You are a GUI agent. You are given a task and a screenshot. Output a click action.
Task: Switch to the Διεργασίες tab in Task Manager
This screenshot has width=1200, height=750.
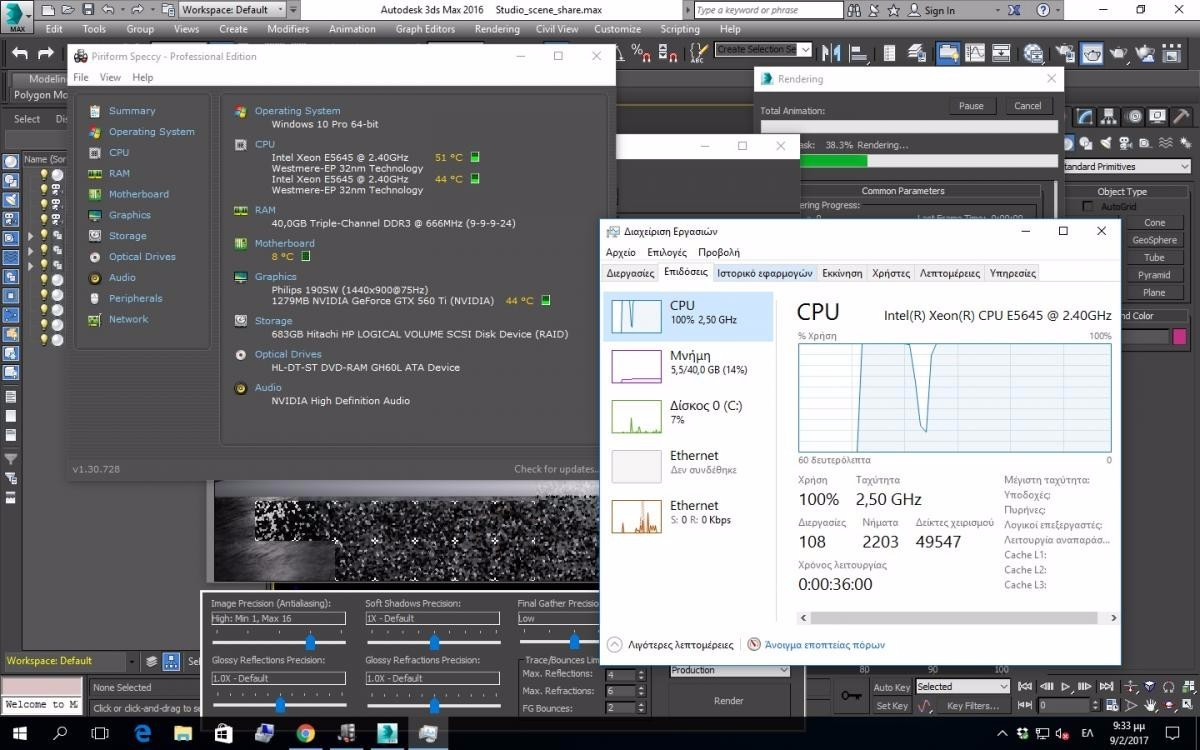pyautogui.click(x=630, y=273)
